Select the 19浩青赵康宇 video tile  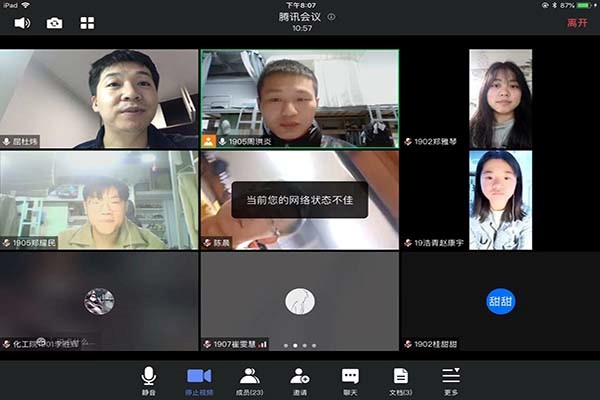[499, 199]
